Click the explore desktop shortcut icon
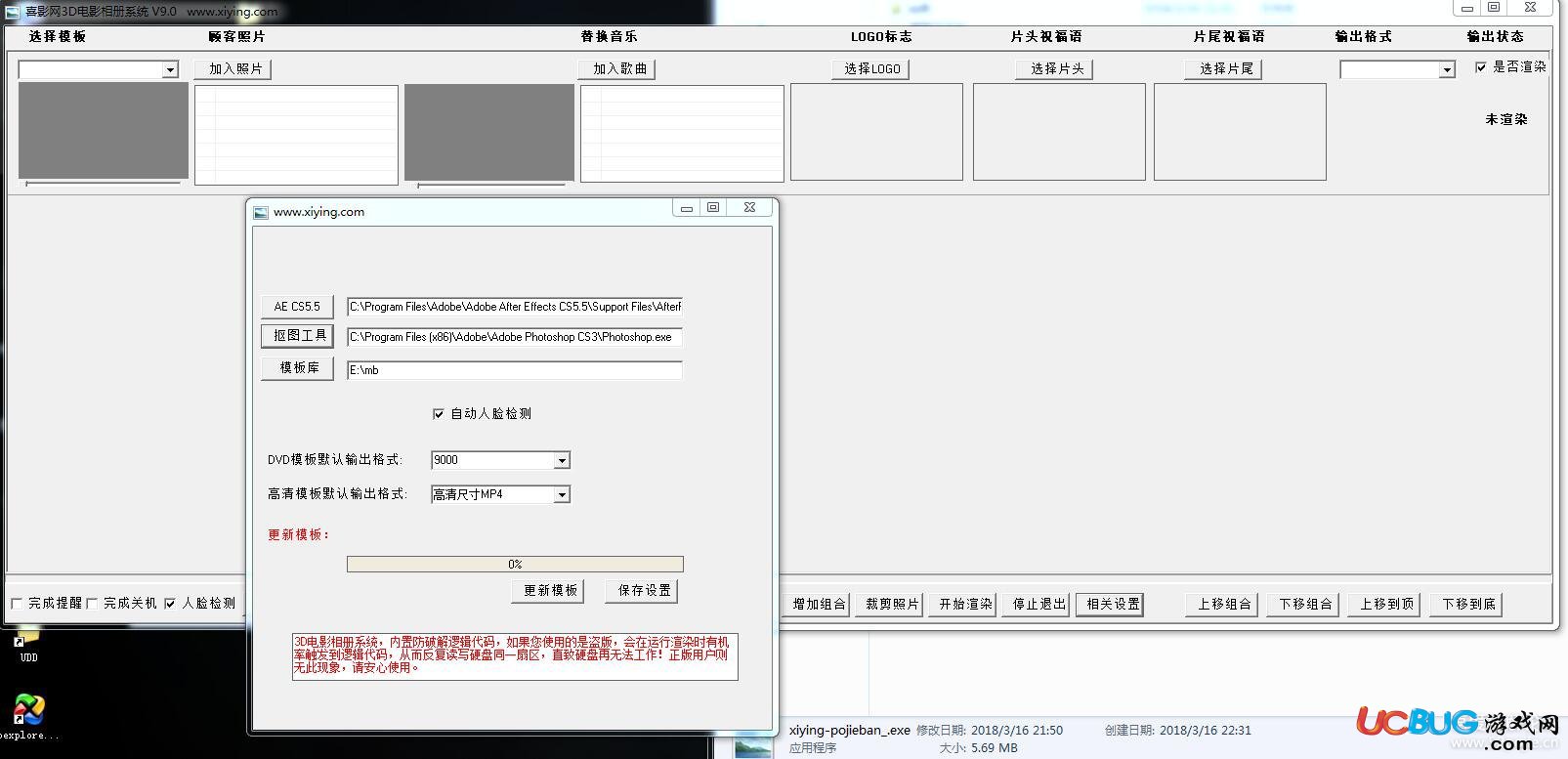The image size is (1568, 759). pos(27,710)
